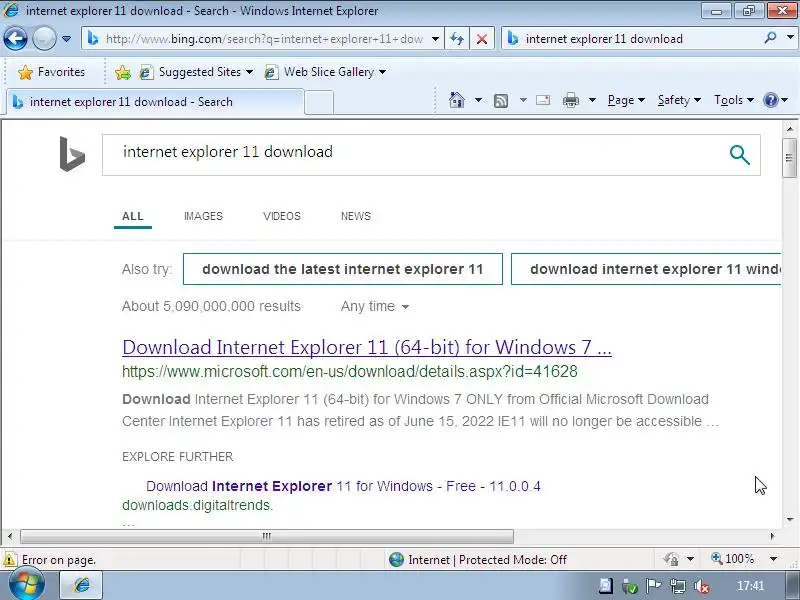Click 'download the latest internet explorer 11' suggestion
The width and height of the screenshot is (800, 600).
coord(343,269)
